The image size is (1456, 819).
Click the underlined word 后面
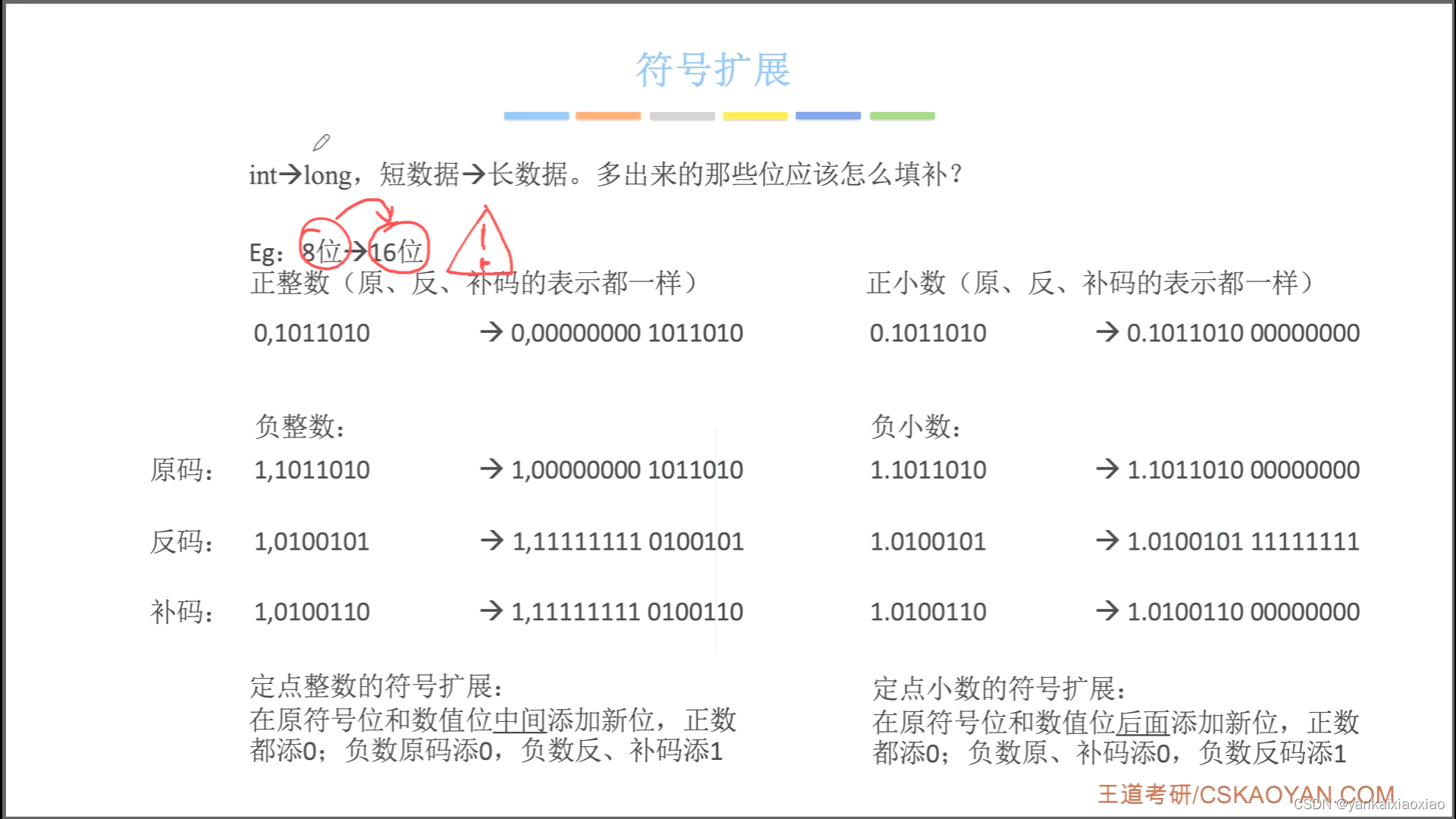point(1143,722)
